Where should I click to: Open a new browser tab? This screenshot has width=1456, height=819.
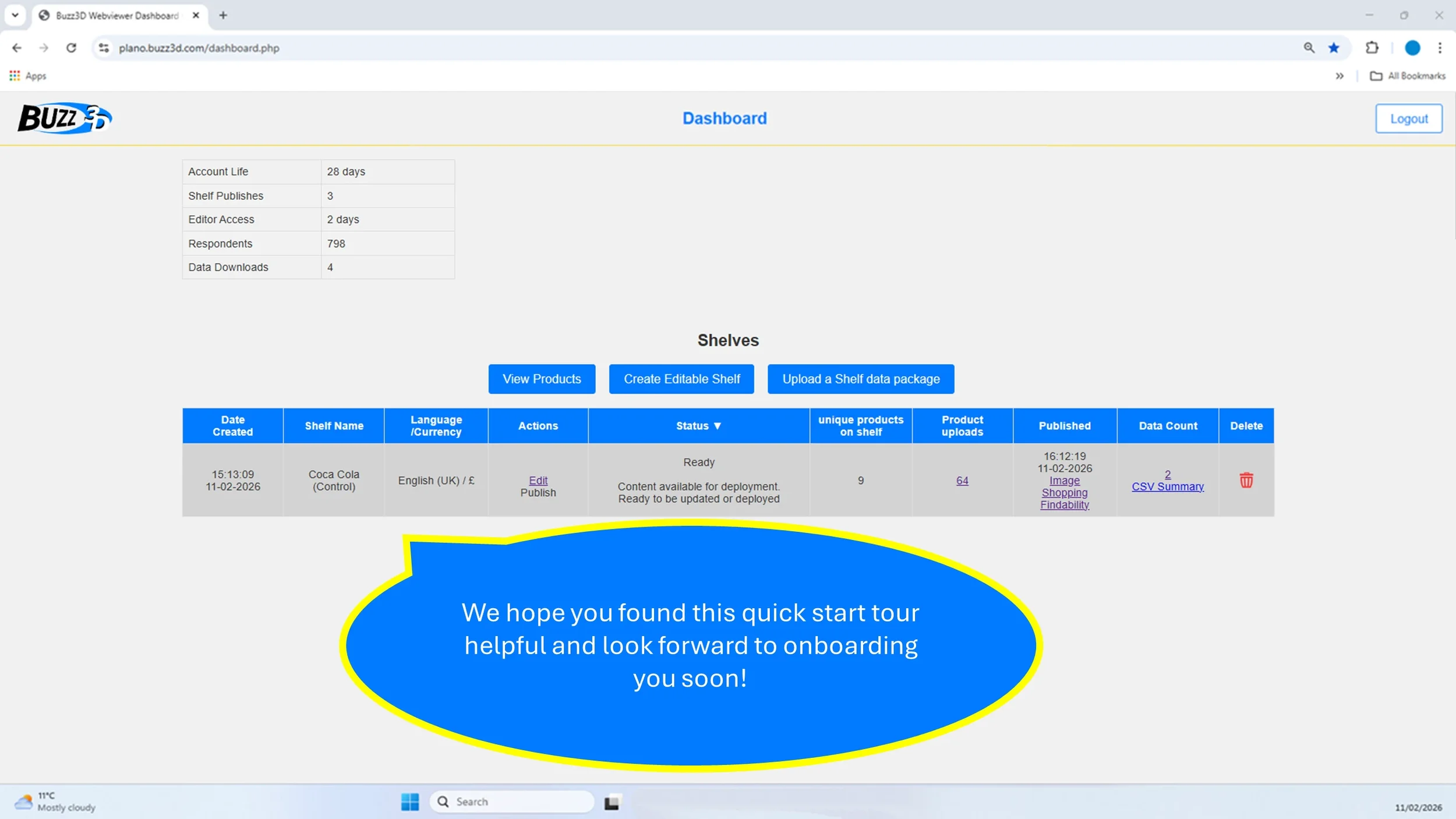pos(223,16)
